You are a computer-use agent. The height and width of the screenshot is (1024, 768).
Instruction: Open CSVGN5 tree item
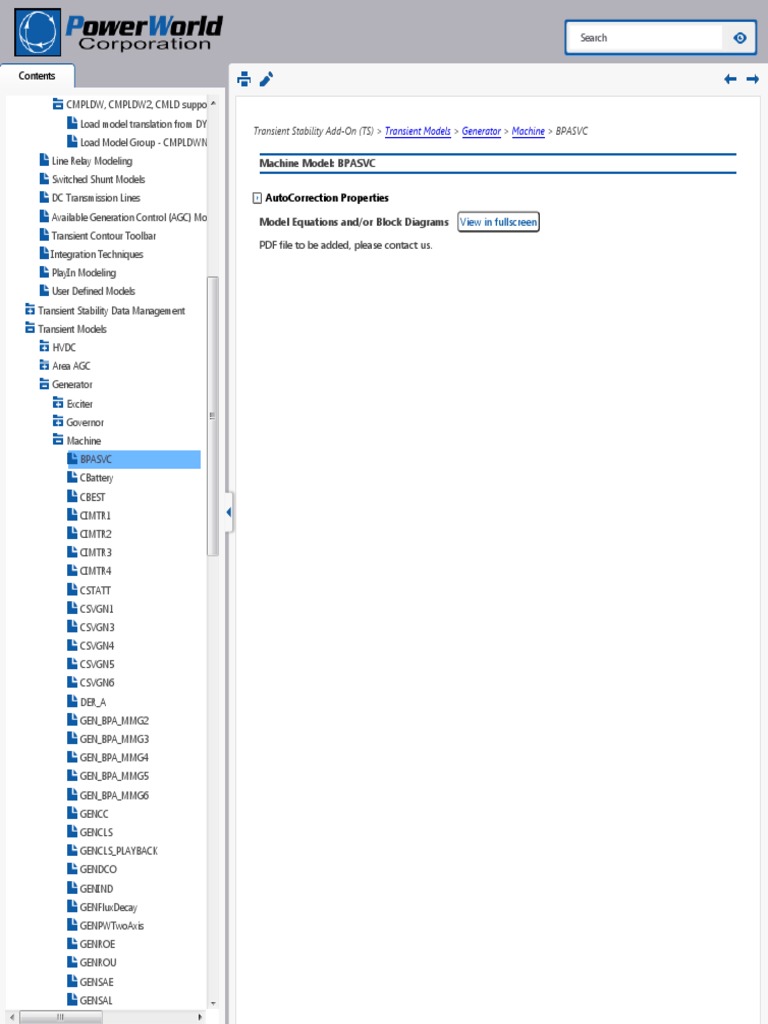[x=97, y=664]
